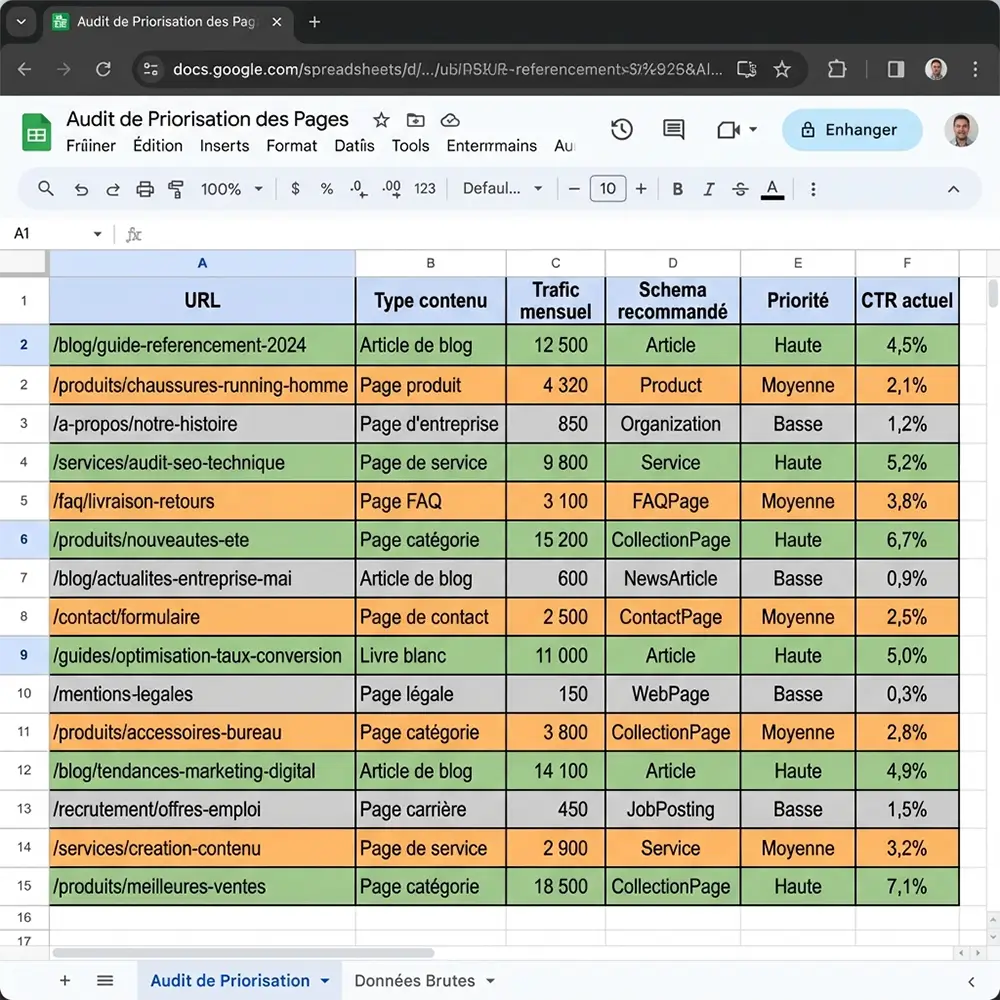The height and width of the screenshot is (1000, 1000).
Task: Toggle strikethrough formatting
Action: point(741,189)
